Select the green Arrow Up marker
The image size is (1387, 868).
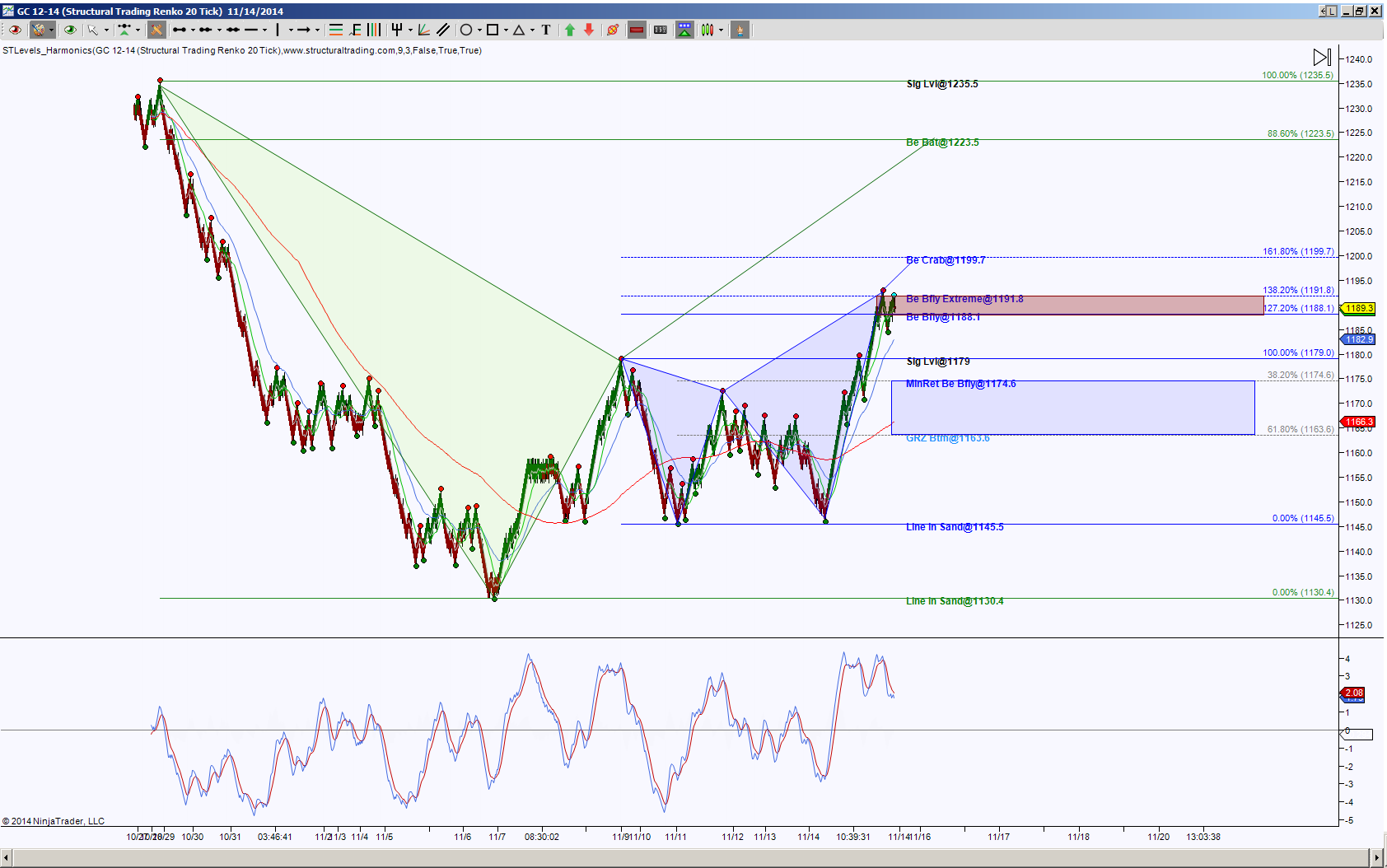coord(569,30)
